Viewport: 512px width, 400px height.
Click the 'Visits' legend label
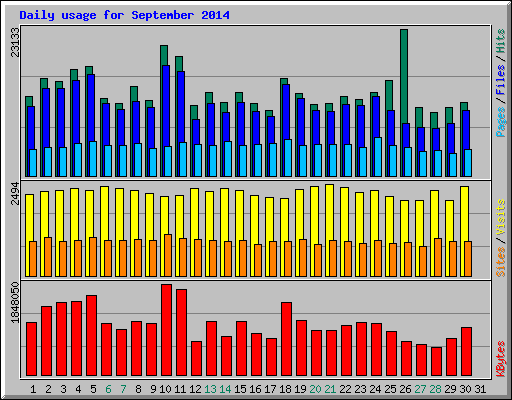pos(500,218)
